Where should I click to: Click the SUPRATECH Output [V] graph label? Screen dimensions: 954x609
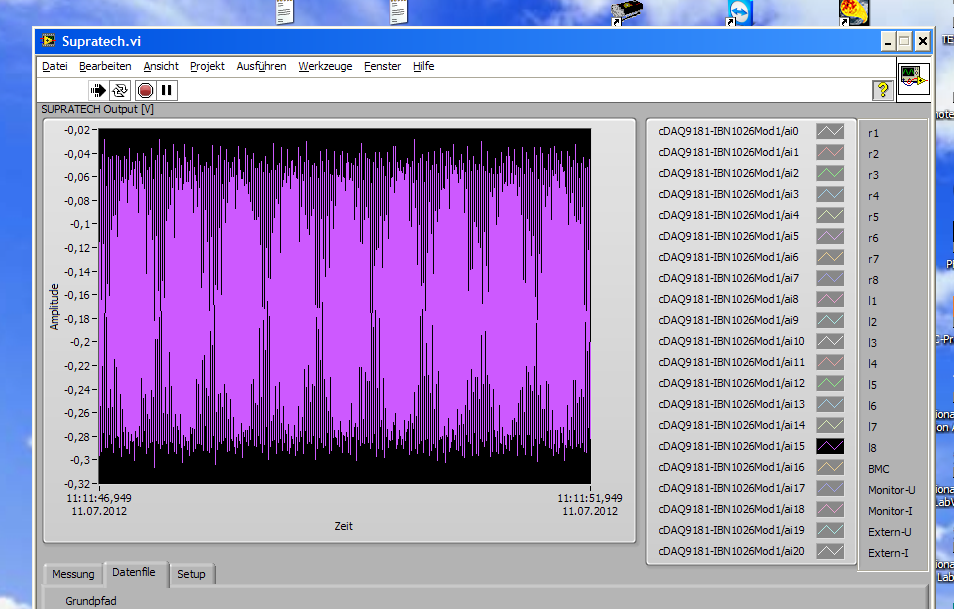(97, 110)
